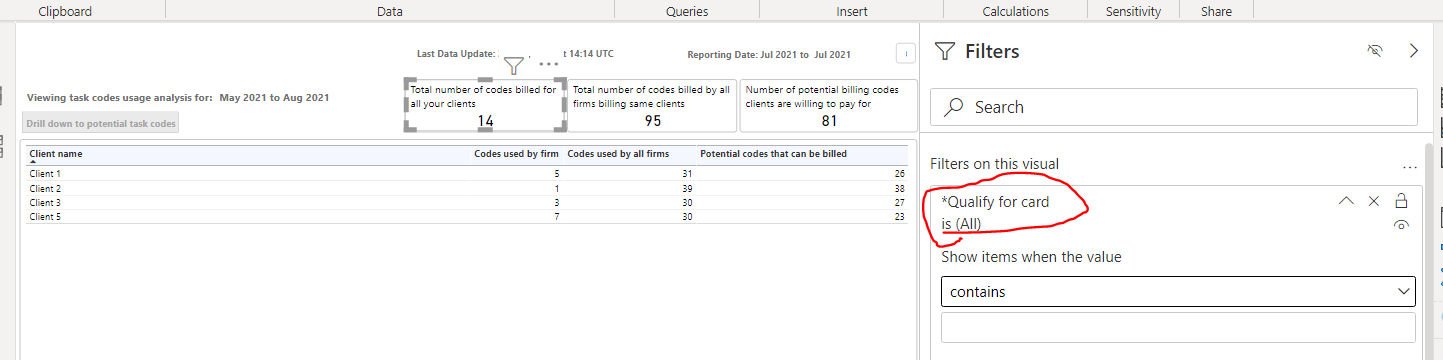Click the Filters pane title funnel icon
The height and width of the screenshot is (360, 1443).
pyautogui.click(x=944, y=51)
